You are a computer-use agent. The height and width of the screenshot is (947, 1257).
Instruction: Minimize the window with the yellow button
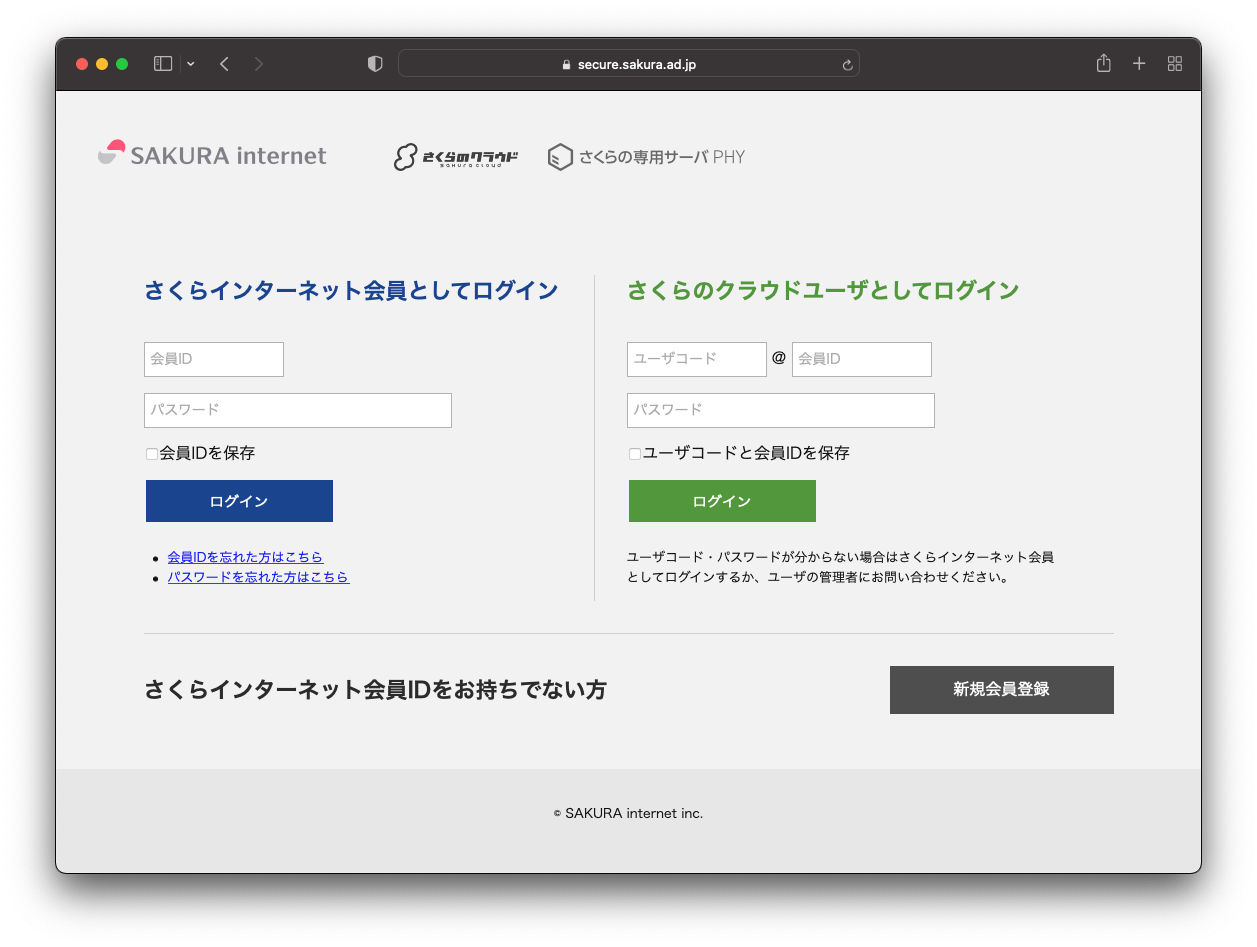(x=102, y=64)
